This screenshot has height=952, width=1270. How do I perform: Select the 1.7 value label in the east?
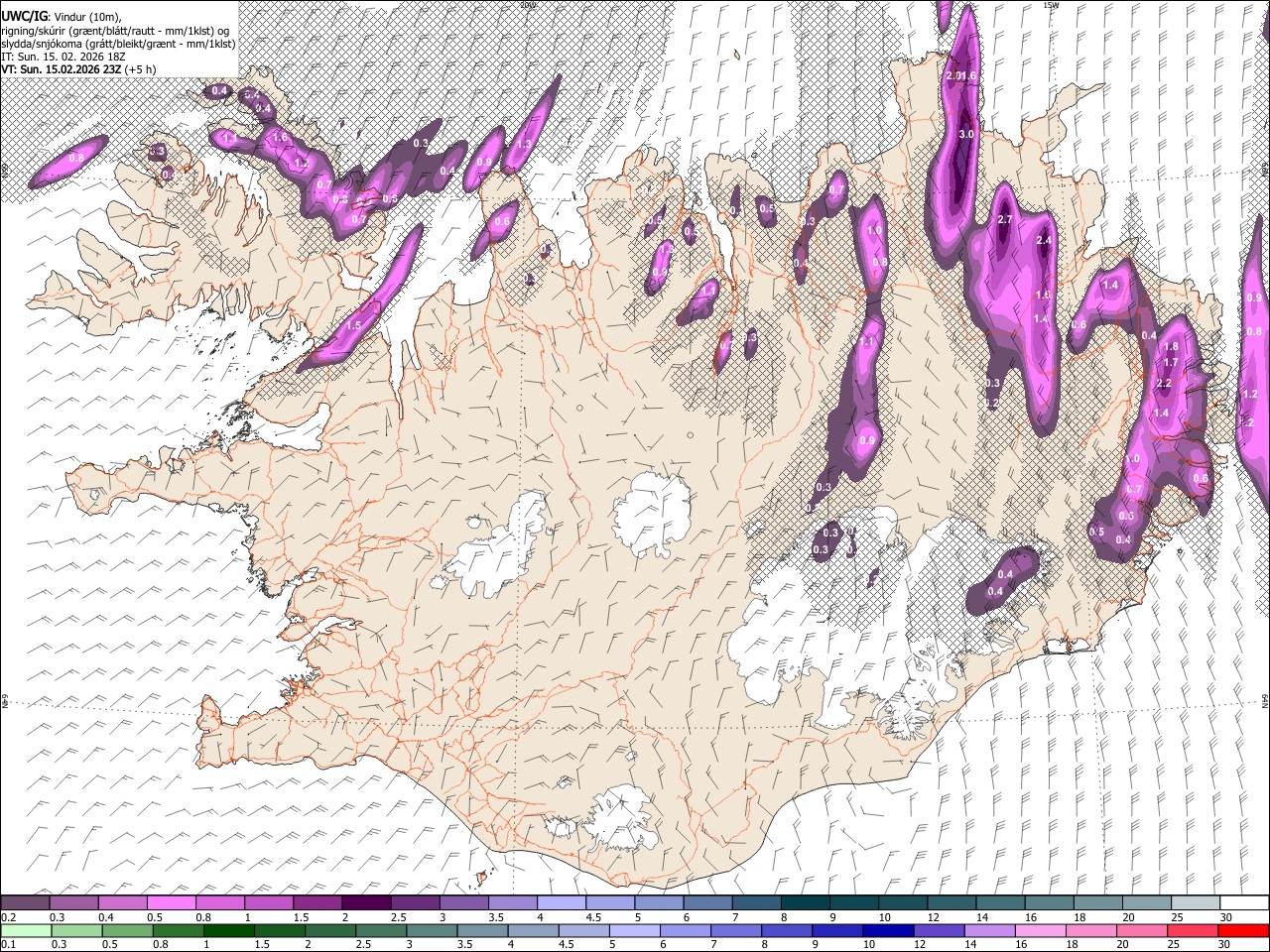[x=1170, y=363]
